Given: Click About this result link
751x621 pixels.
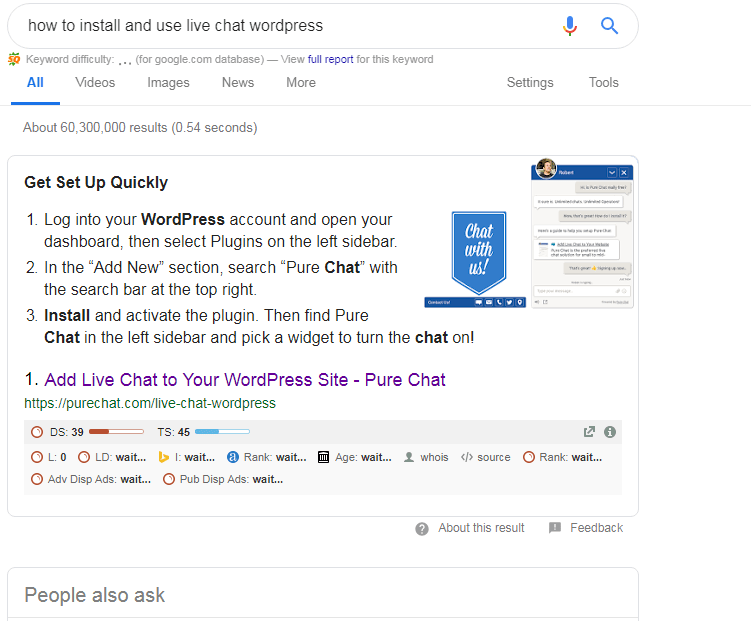Looking at the screenshot, I should [x=481, y=528].
